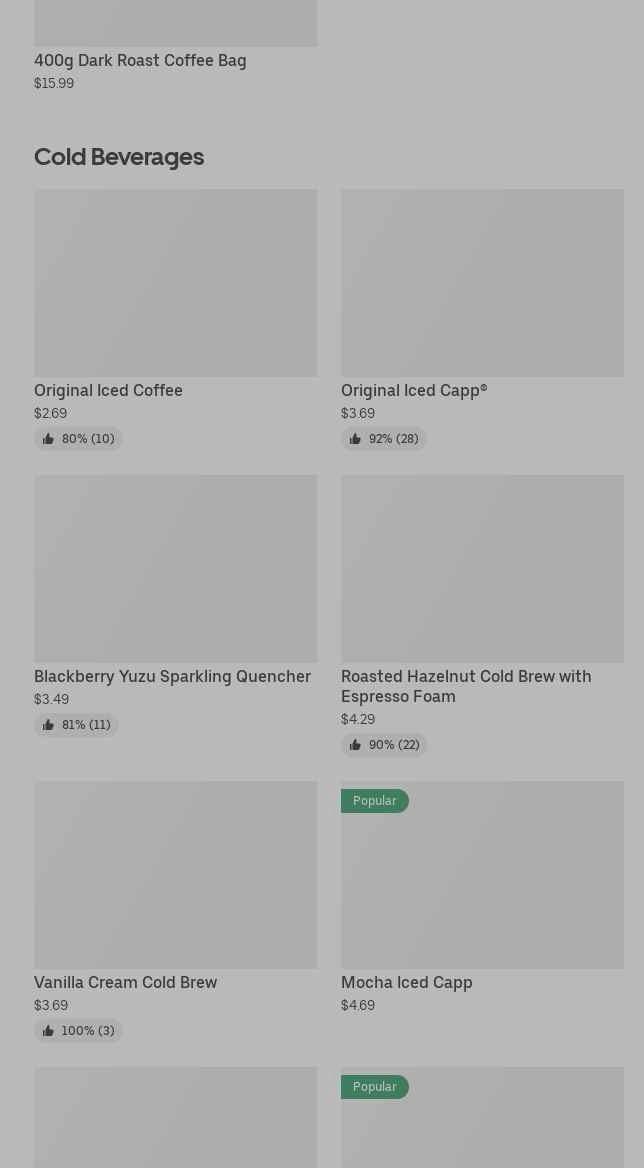Click the Vanilla Cream Cold Brew title
The image size is (644, 1168).
[x=125, y=982]
